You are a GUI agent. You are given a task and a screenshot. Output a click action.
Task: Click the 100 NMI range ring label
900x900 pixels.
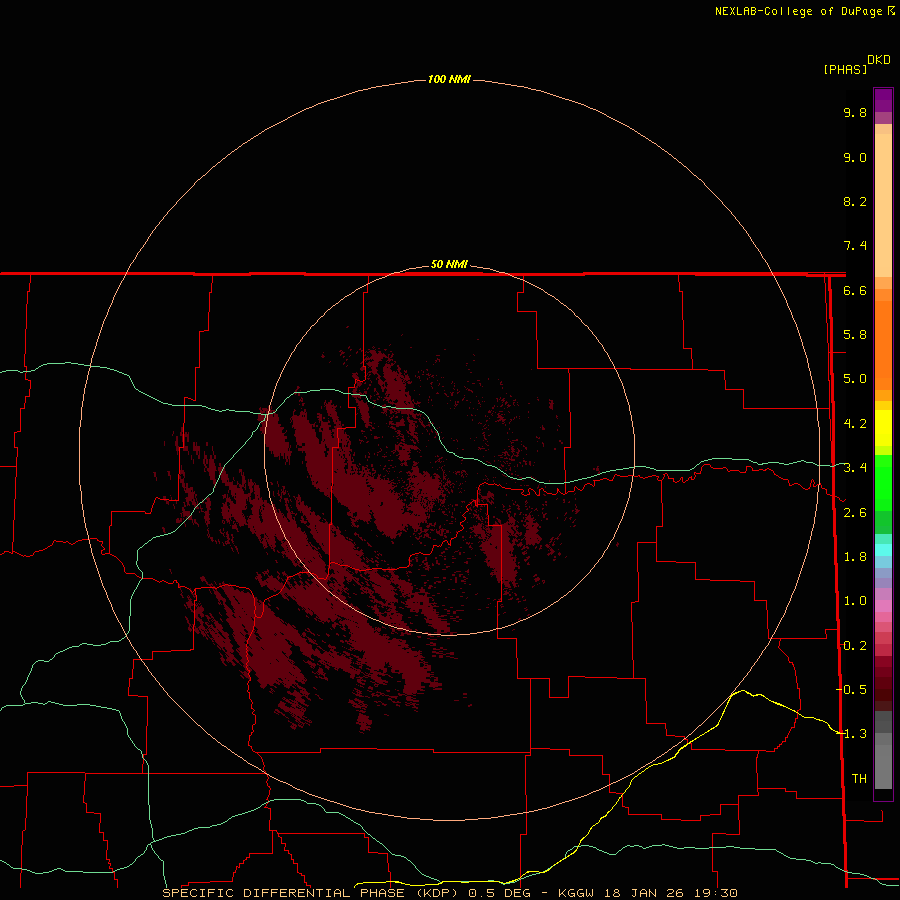tap(449, 79)
